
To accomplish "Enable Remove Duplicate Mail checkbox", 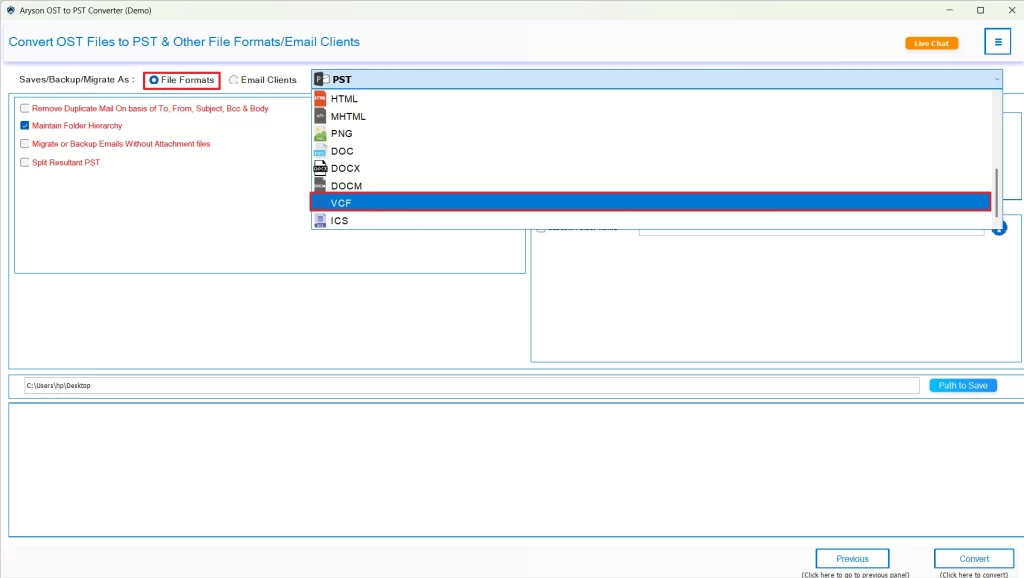I will [x=24, y=108].
